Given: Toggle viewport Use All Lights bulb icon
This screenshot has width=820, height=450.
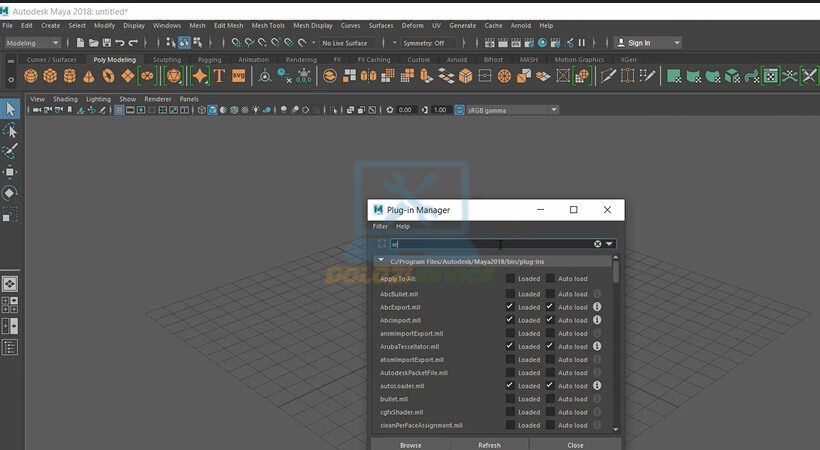Looking at the screenshot, I should (x=256, y=110).
